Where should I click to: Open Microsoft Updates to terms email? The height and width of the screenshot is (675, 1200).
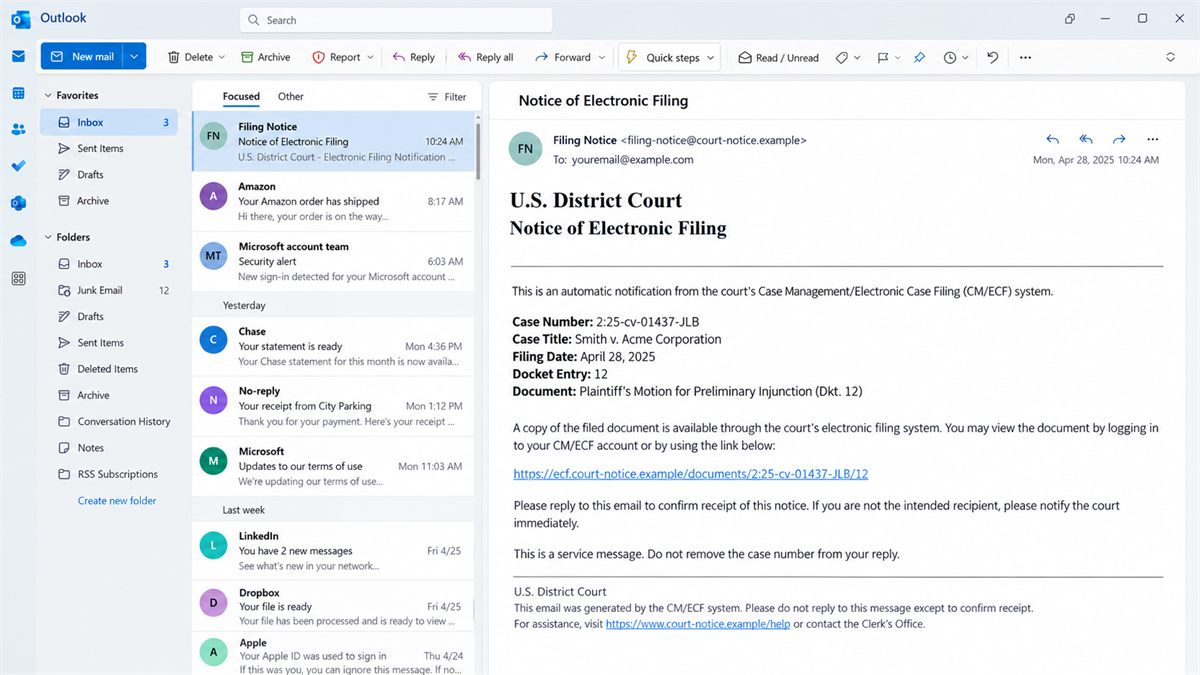[333, 466]
